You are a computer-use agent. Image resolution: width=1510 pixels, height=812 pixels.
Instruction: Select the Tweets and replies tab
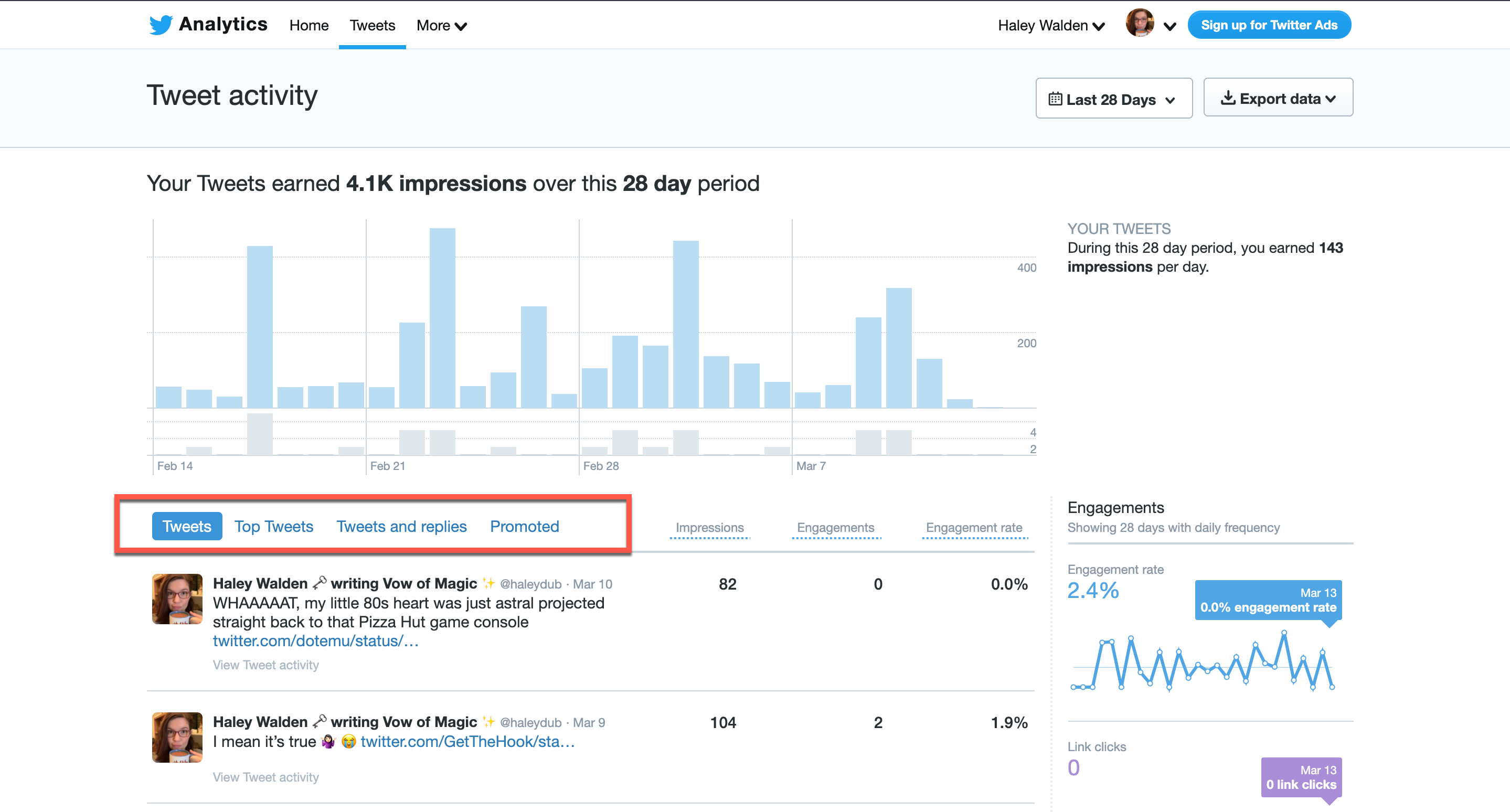click(x=401, y=526)
